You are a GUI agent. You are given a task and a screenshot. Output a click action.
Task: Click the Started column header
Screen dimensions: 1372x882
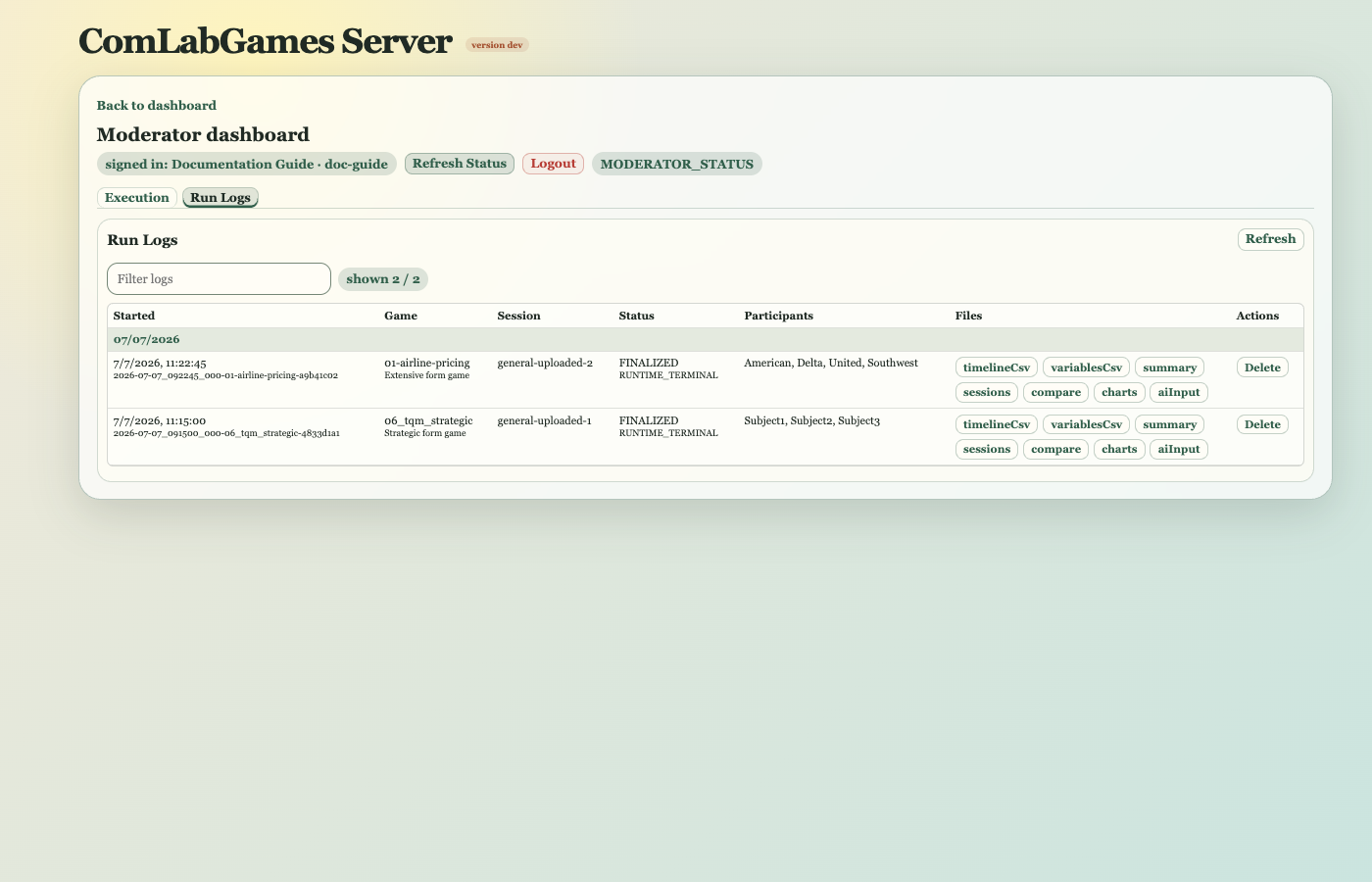(134, 316)
